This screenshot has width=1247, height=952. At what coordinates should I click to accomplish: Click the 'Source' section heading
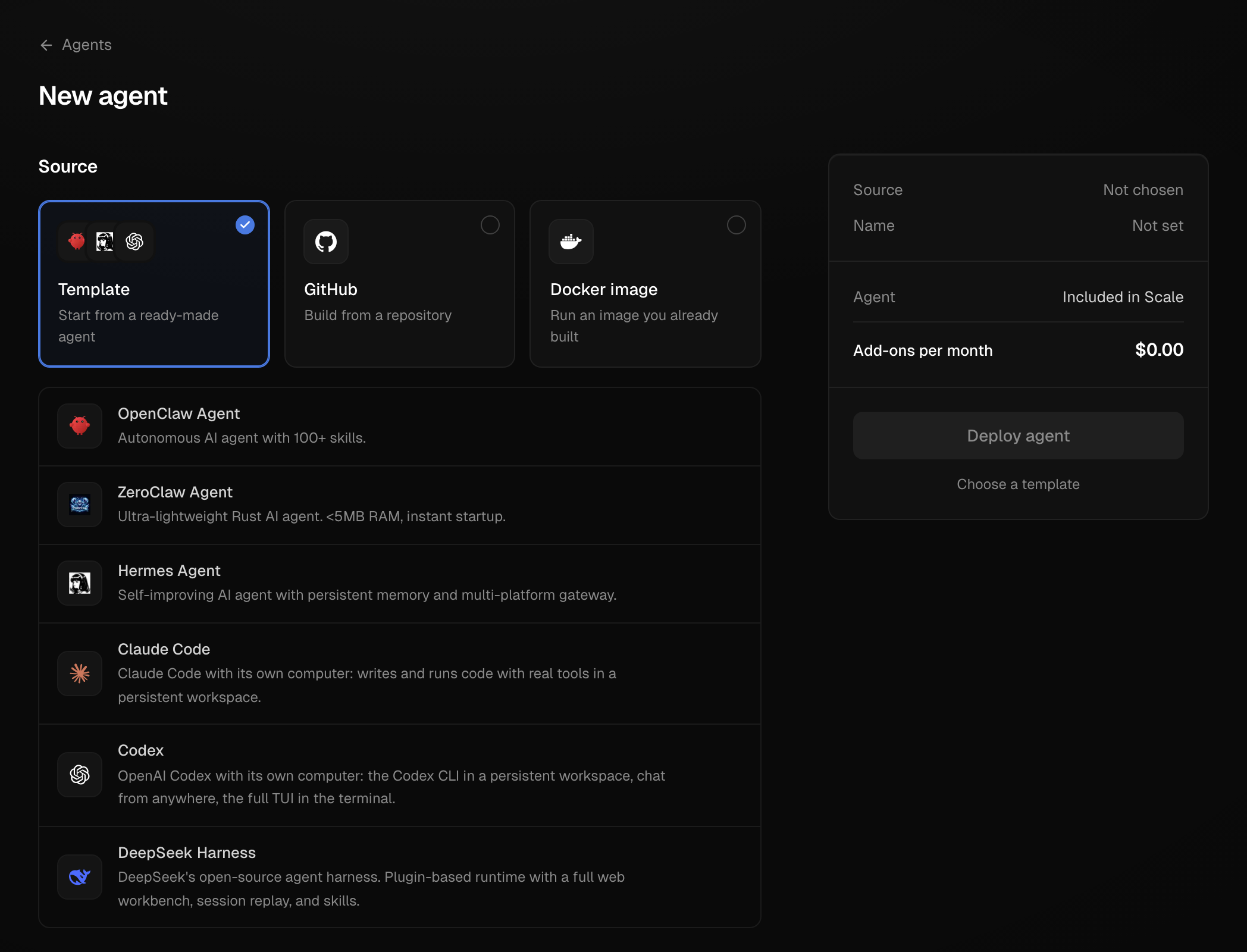coord(68,167)
